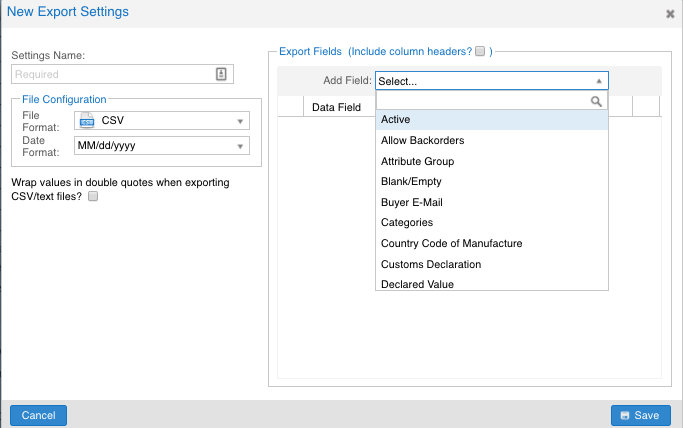Click the Cancel button
The image size is (683, 428).
pos(38,415)
